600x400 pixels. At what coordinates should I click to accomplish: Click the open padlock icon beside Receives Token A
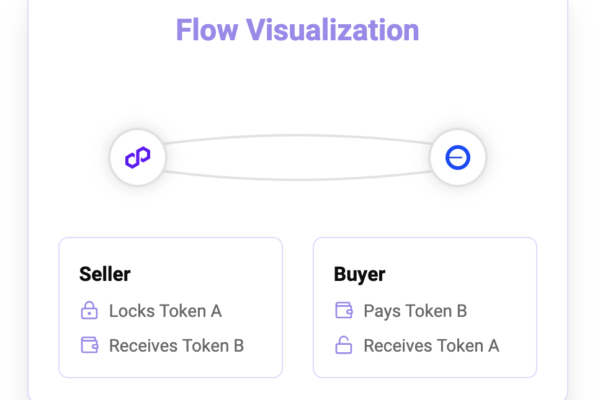pyautogui.click(x=344, y=345)
